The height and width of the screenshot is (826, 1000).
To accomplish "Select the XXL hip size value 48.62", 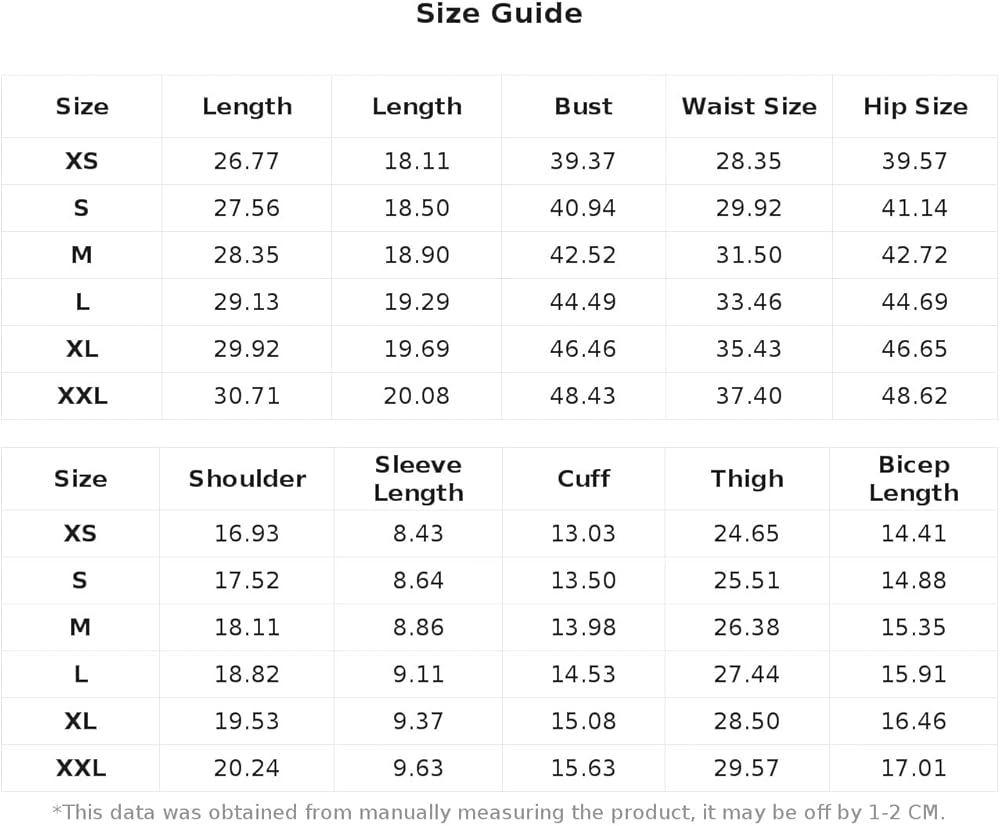I will [915, 396].
